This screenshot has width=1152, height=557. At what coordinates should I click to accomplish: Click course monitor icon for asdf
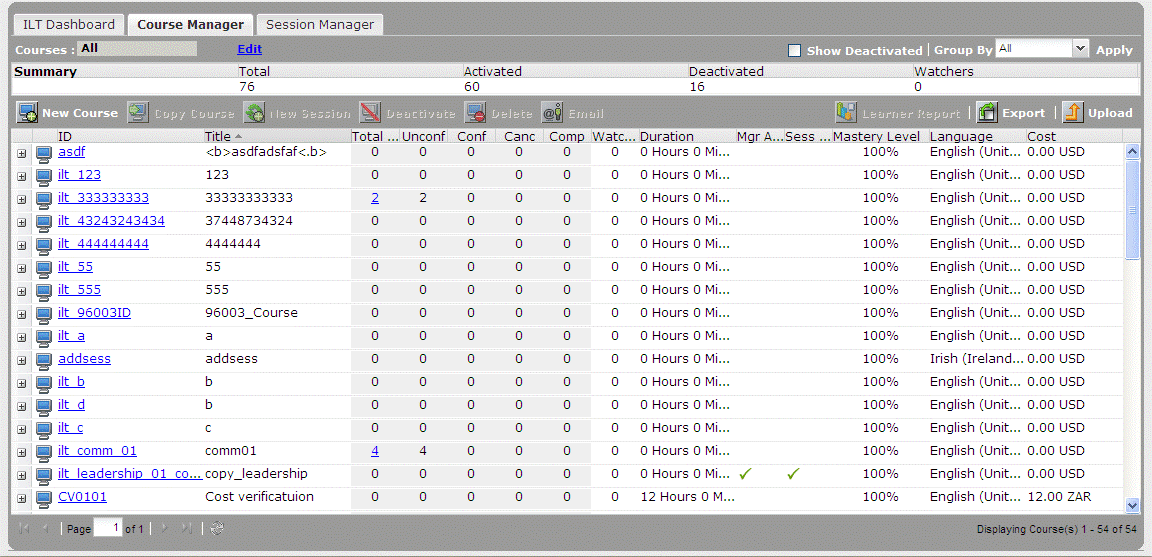coord(44,153)
